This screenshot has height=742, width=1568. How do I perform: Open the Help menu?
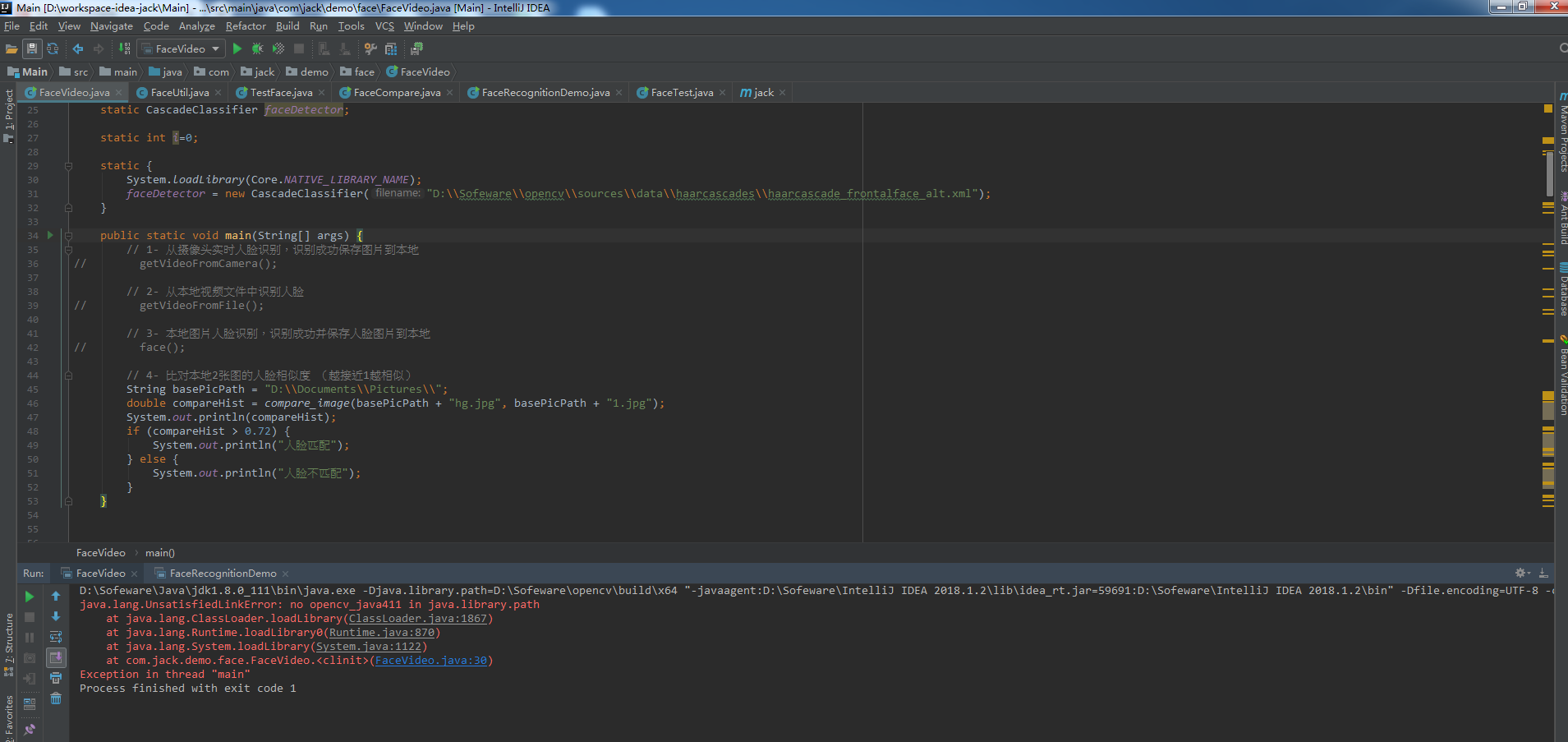463,26
